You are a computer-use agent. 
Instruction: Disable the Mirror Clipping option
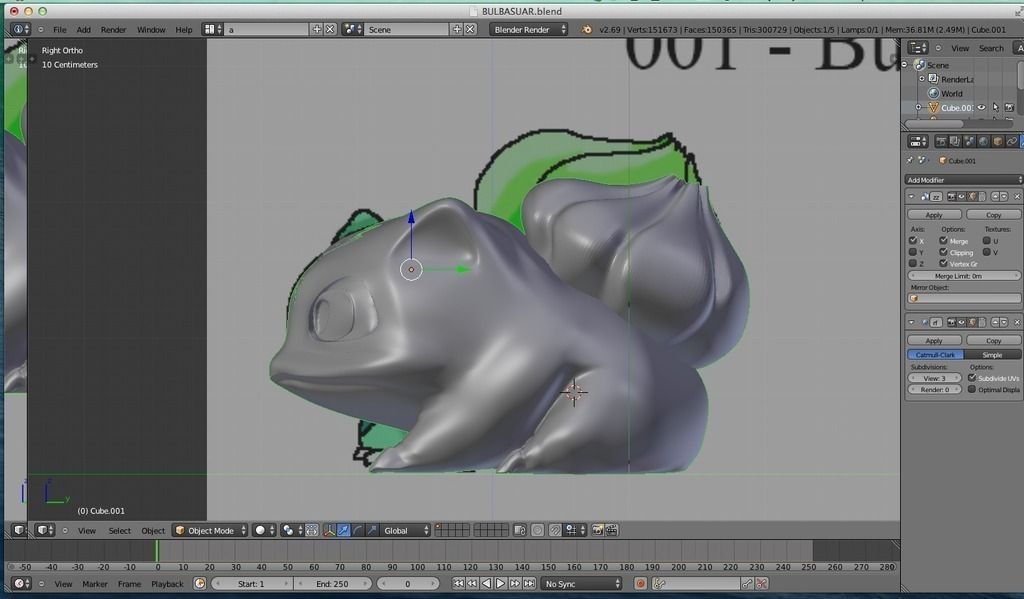tap(943, 252)
